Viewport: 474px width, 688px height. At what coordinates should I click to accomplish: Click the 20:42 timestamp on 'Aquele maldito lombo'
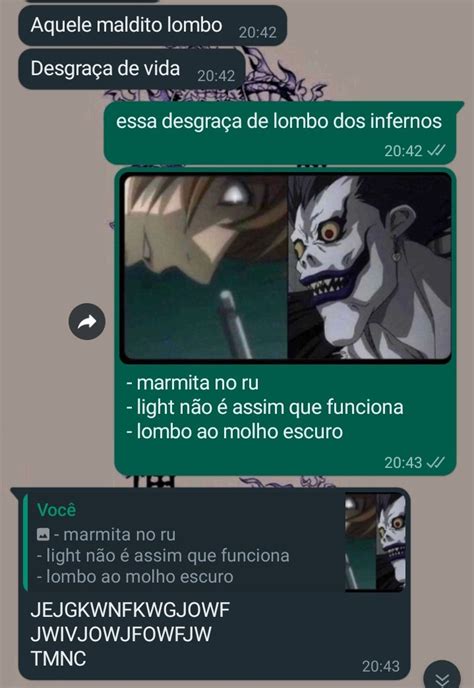point(258,32)
